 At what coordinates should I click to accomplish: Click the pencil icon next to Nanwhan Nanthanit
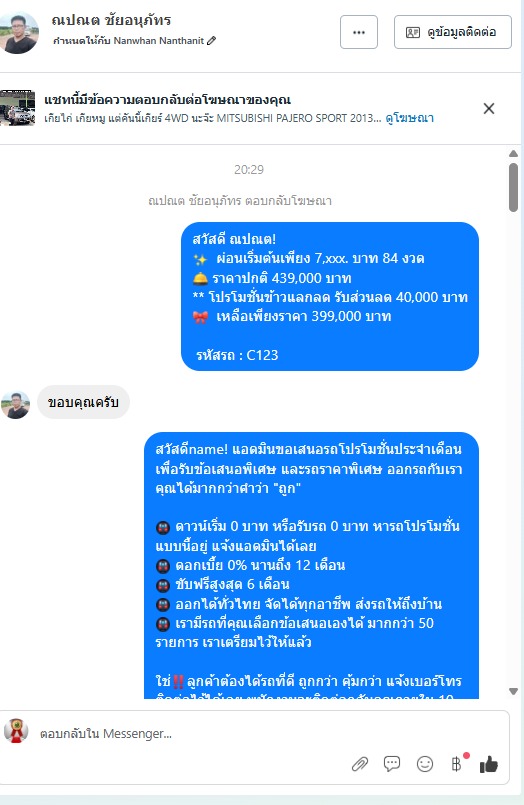tap(211, 41)
